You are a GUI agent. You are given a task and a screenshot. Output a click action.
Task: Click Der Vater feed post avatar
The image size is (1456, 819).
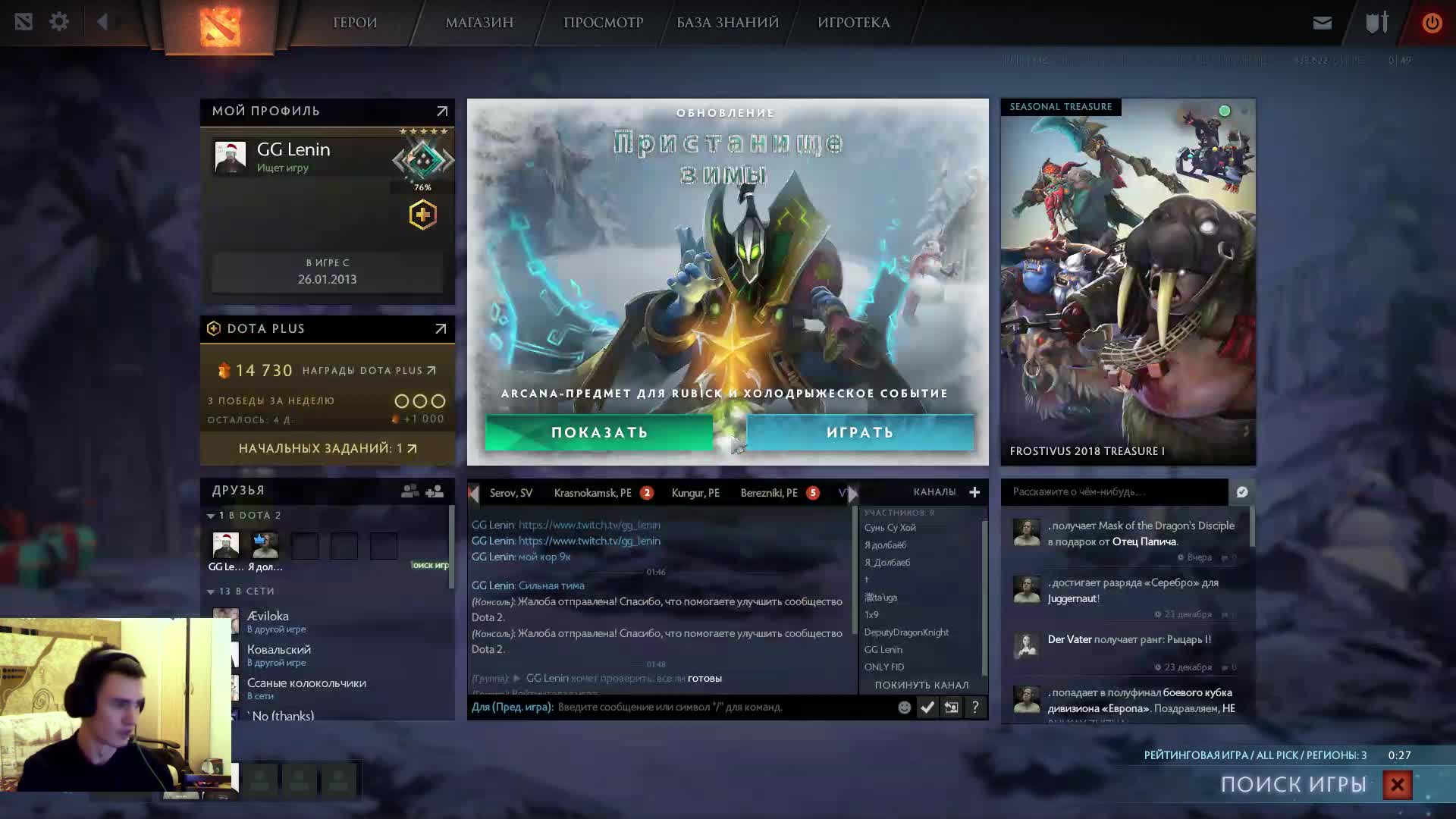[1027, 646]
